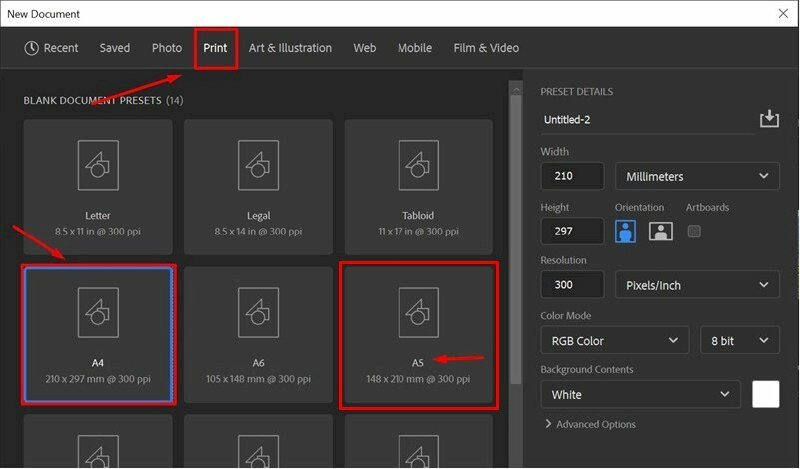The width and height of the screenshot is (800, 469).
Task: Expand Advanced Options
Action: (590, 424)
